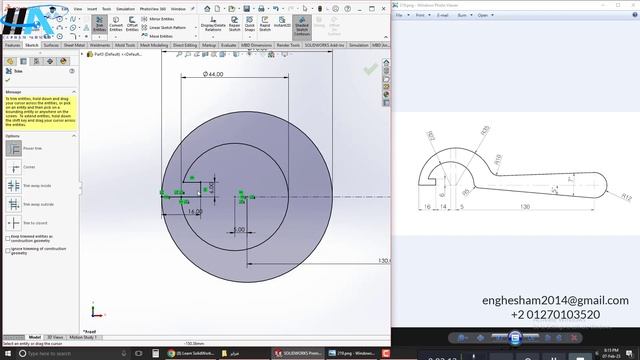
Task: Switch to the Features tab
Action: point(13,45)
